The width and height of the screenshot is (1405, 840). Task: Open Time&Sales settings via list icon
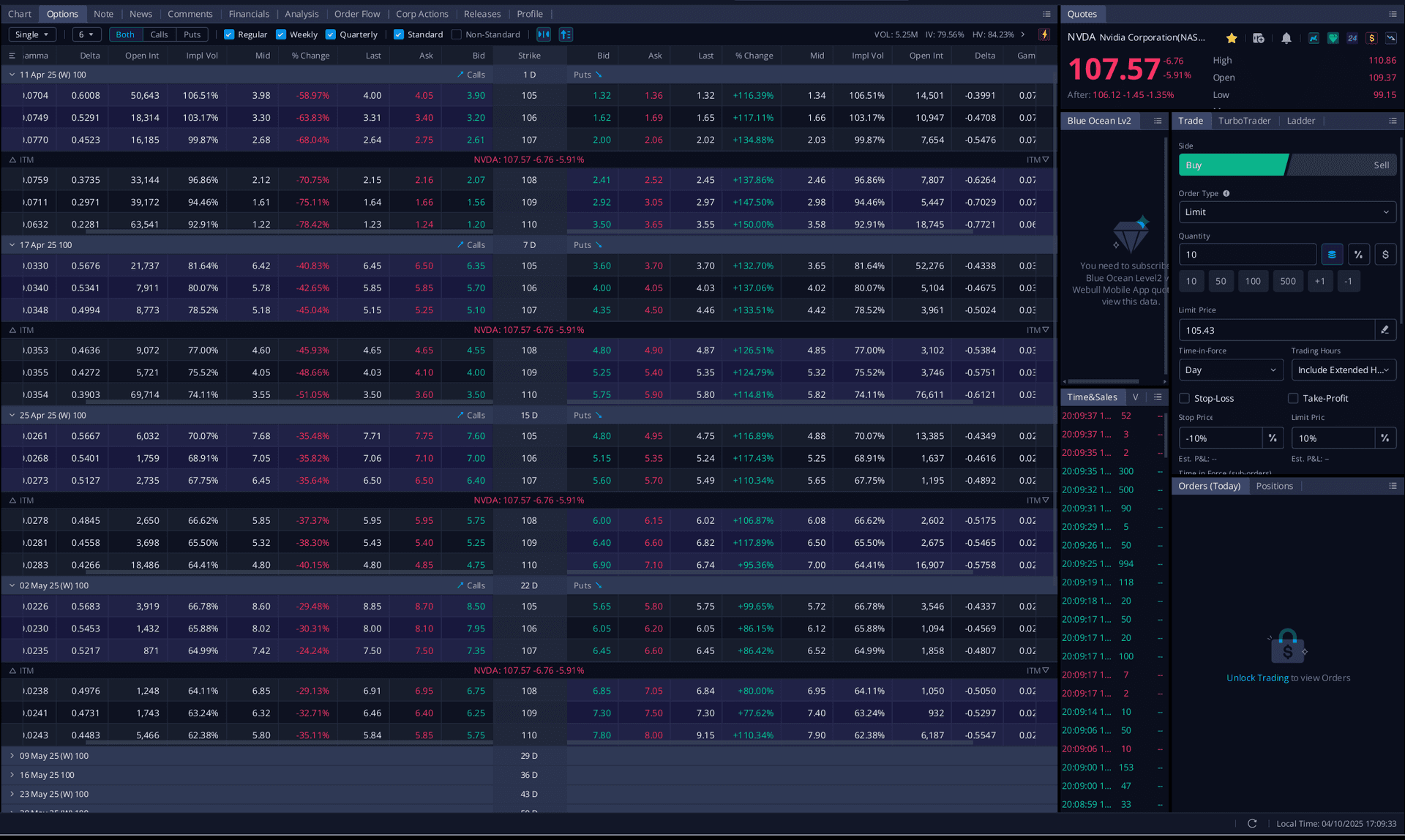[x=1158, y=397]
